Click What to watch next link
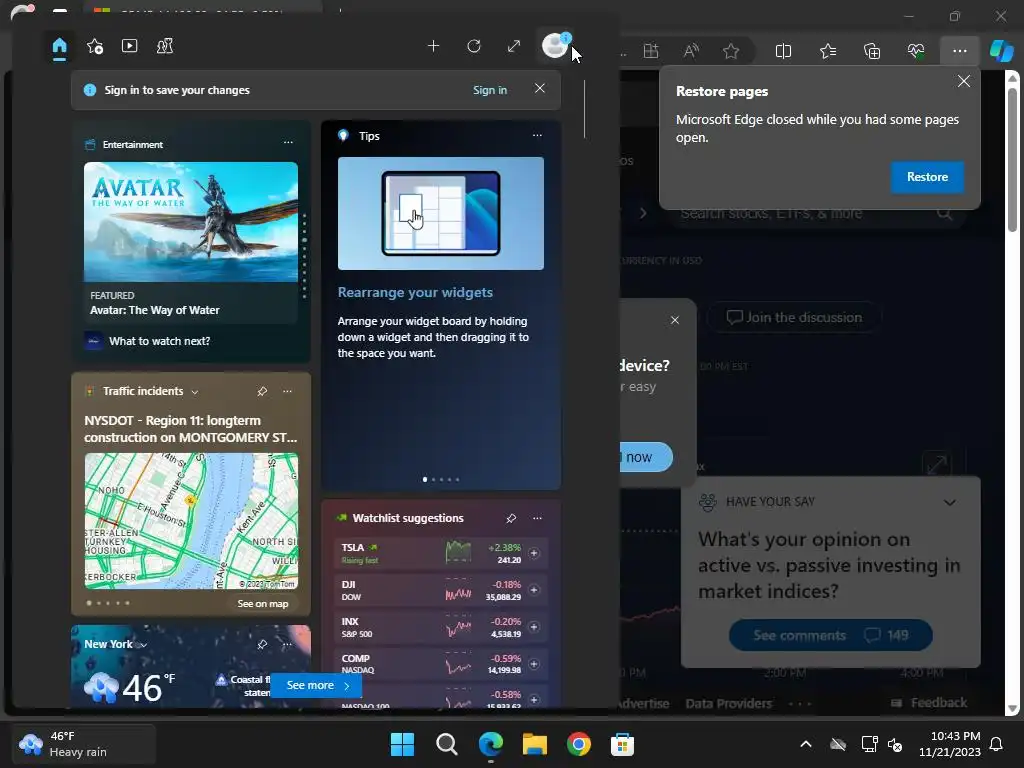Viewport: 1024px width, 768px height. 159,341
